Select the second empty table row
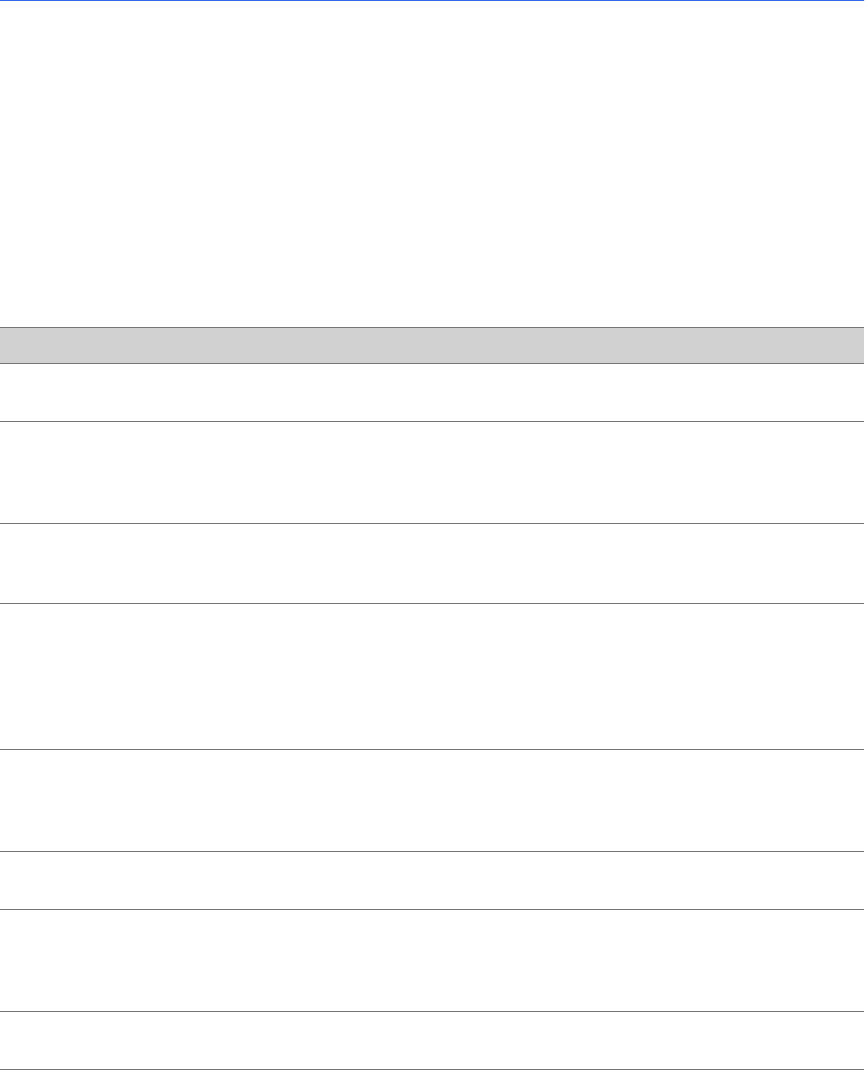Screen dimensions: 865x1070 tap(432, 472)
